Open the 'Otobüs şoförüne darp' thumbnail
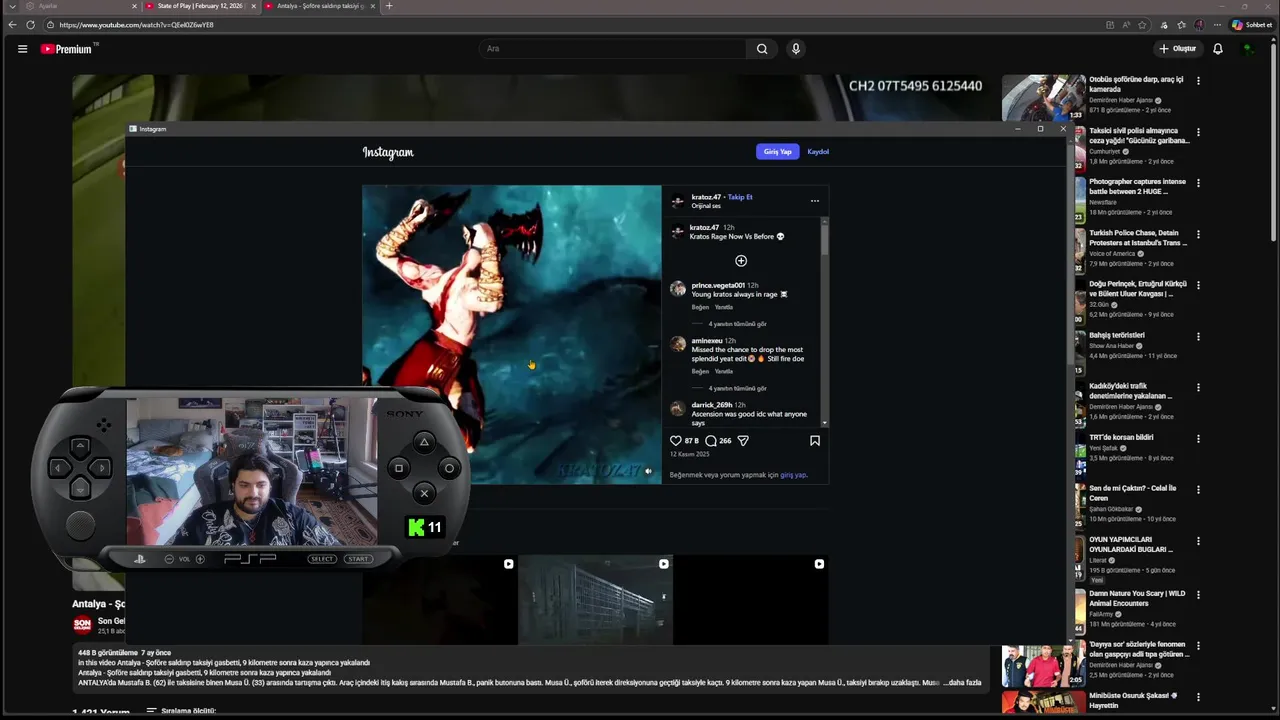This screenshot has height=720, width=1280. 1044,97
